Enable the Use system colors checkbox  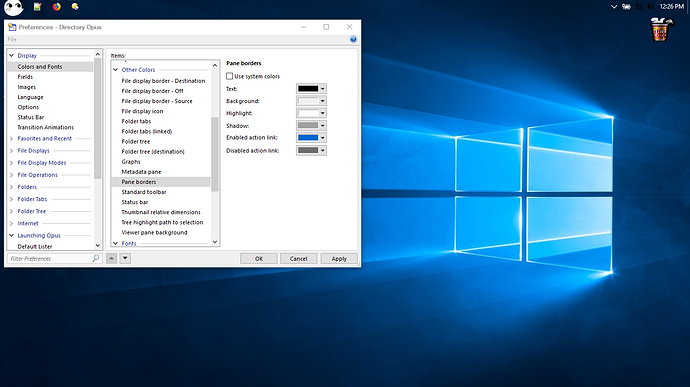(x=229, y=76)
